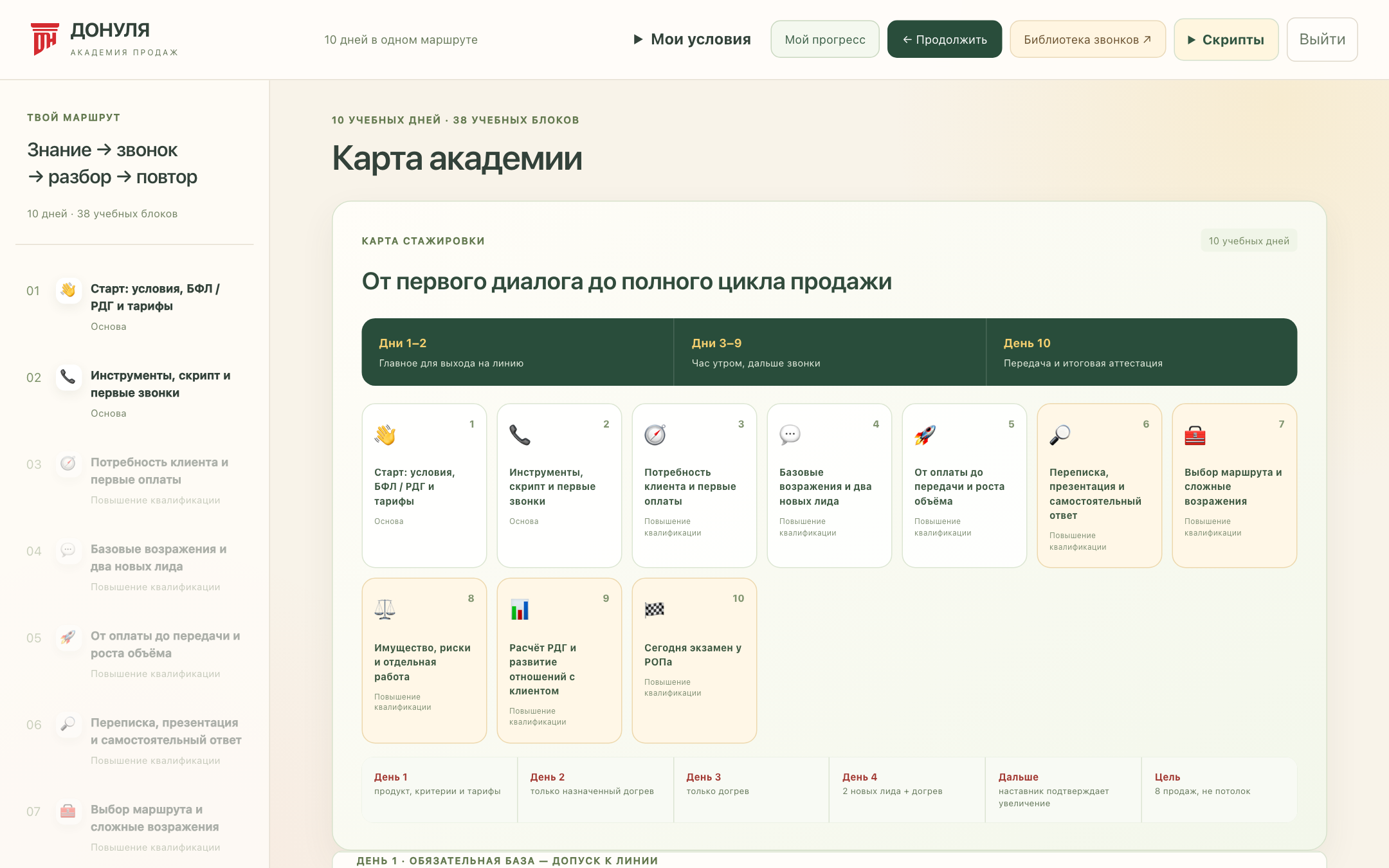Click the compass icon on day 3 card
Image resolution: width=1389 pixels, height=868 pixels.
coord(655,435)
